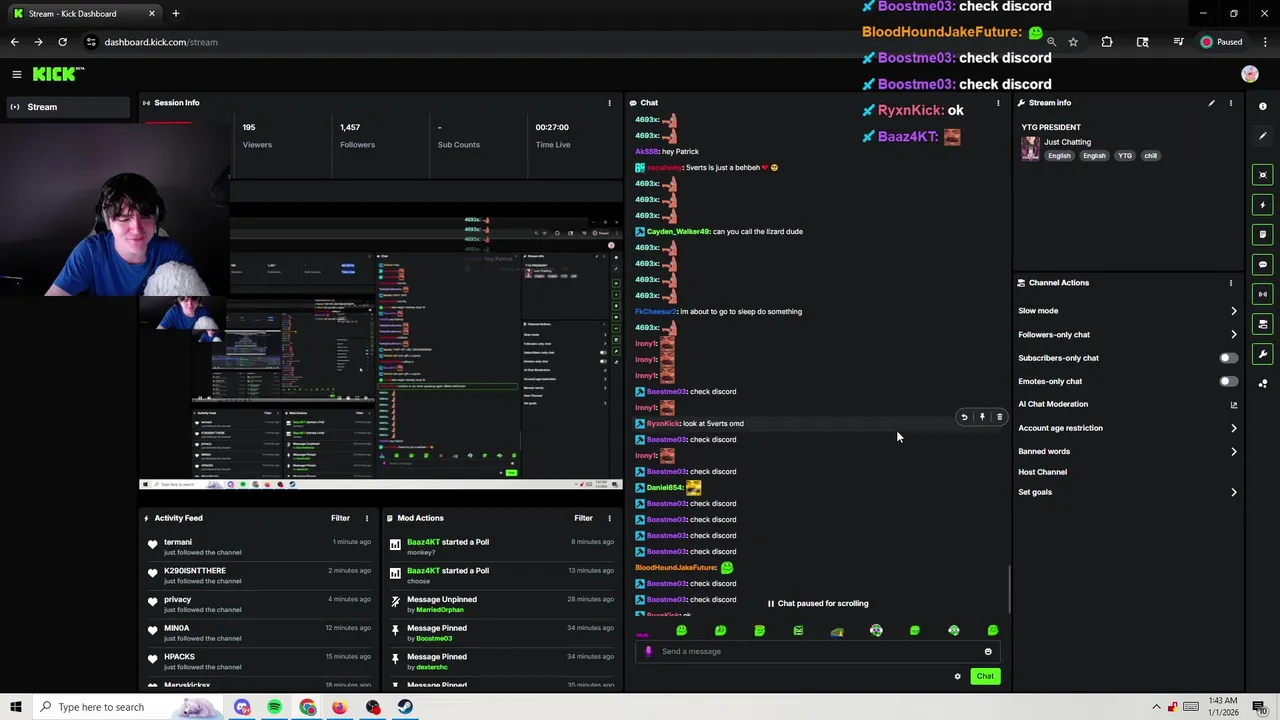Open the profile avatar menu
This screenshot has width=1280, height=720.
(x=1249, y=74)
